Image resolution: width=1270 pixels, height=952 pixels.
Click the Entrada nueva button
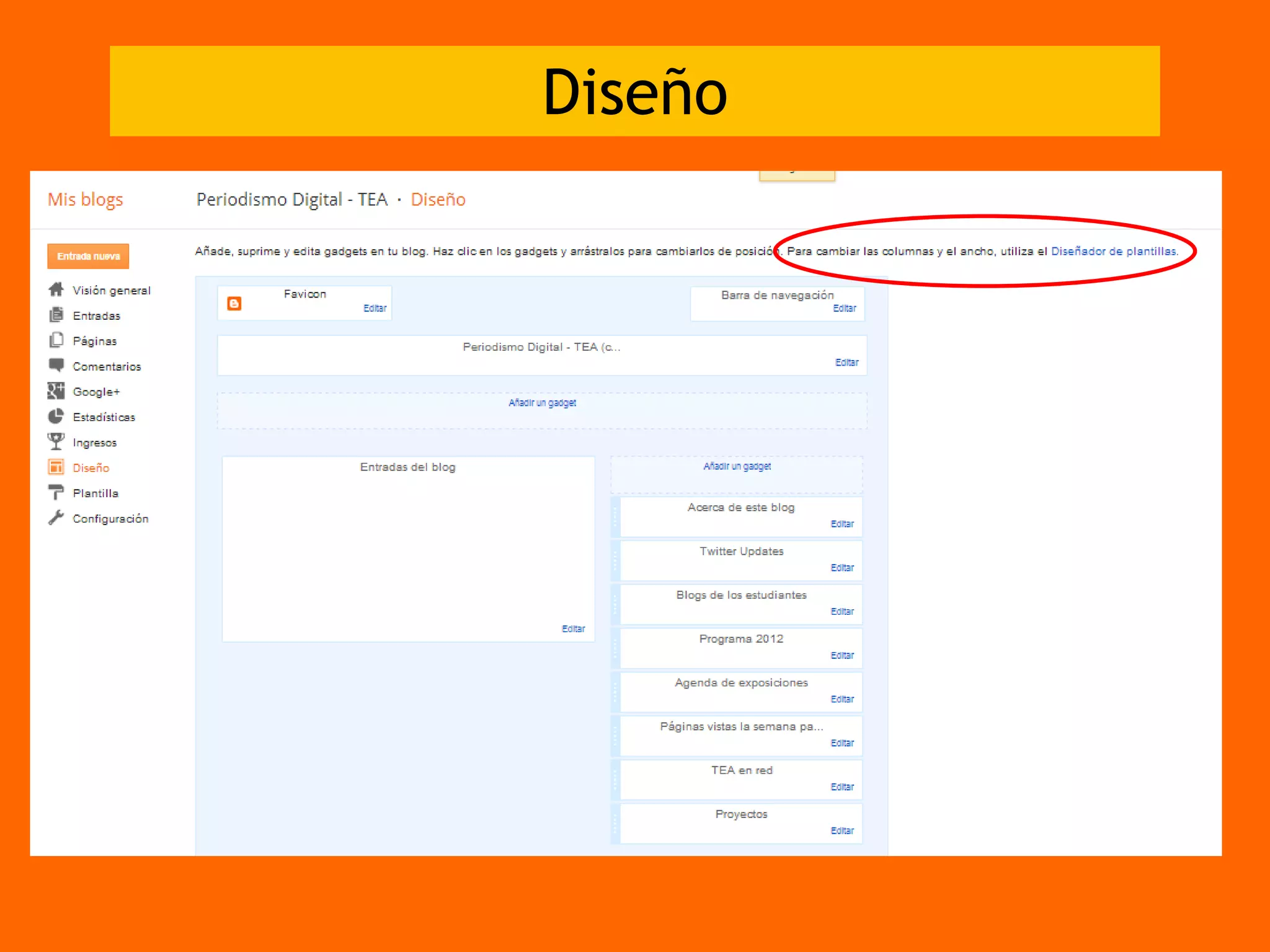[88, 256]
